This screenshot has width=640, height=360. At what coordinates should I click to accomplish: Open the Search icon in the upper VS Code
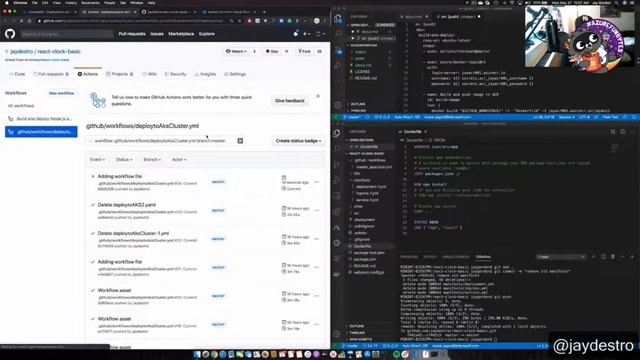[338, 34]
